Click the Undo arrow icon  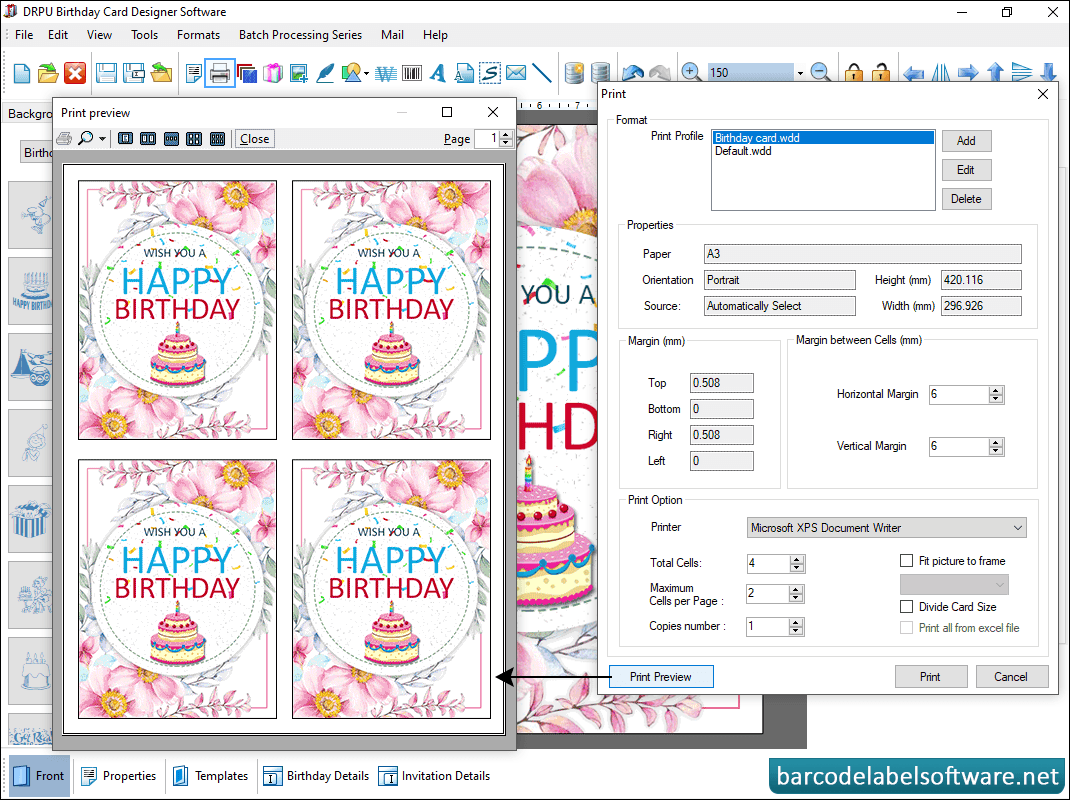click(633, 72)
